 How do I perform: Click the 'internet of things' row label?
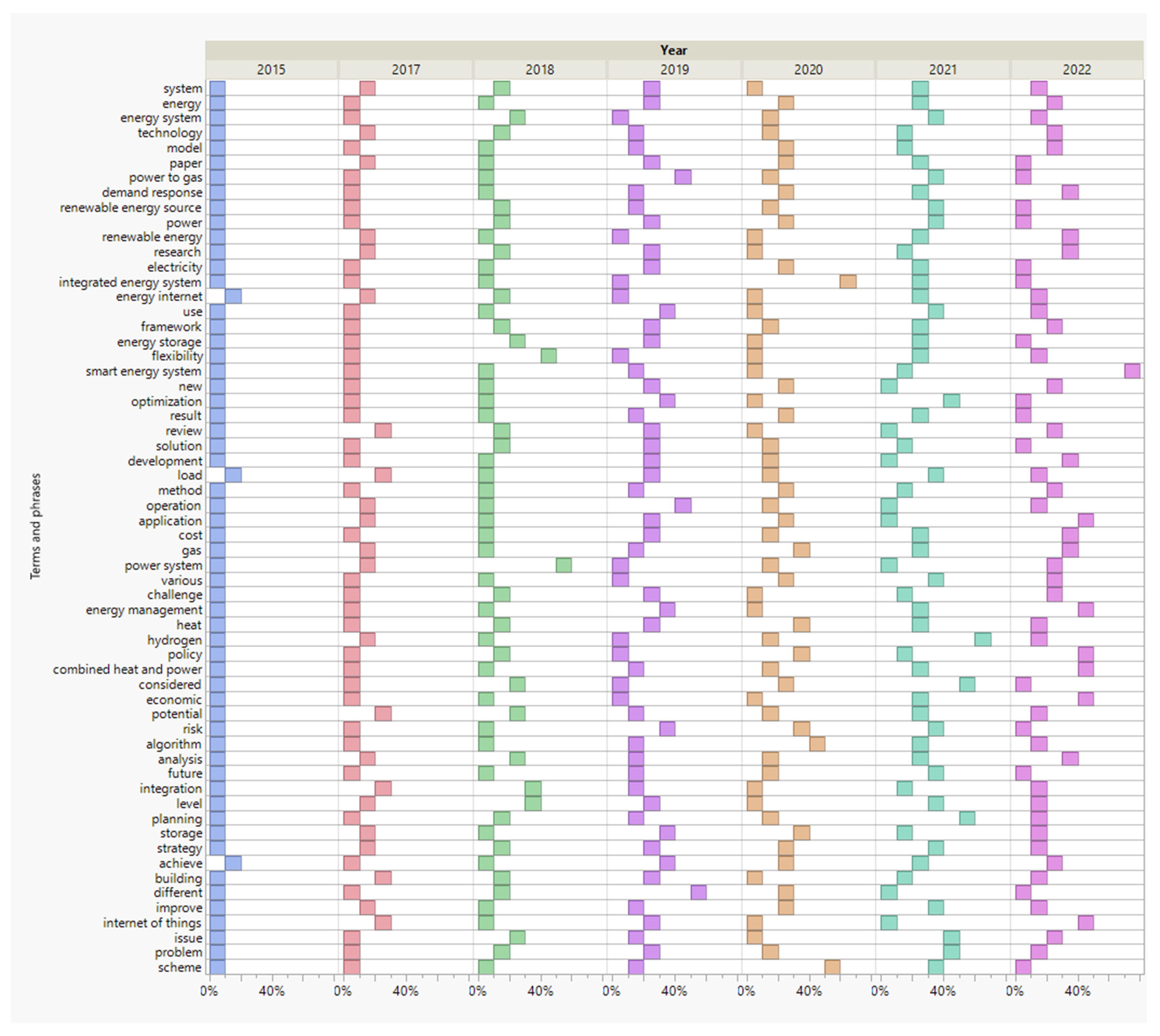tap(152, 923)
